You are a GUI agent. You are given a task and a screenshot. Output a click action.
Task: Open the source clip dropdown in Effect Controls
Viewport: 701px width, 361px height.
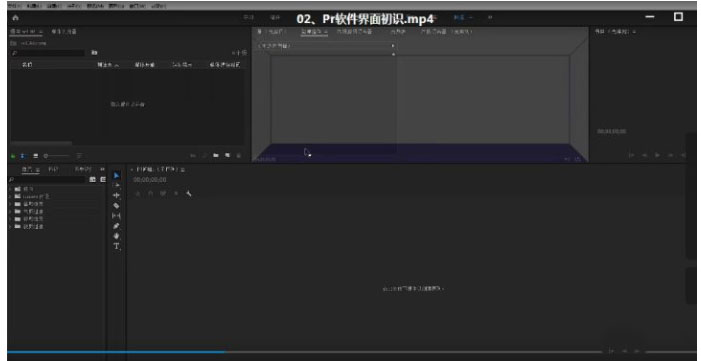click(x=326, y=46)
